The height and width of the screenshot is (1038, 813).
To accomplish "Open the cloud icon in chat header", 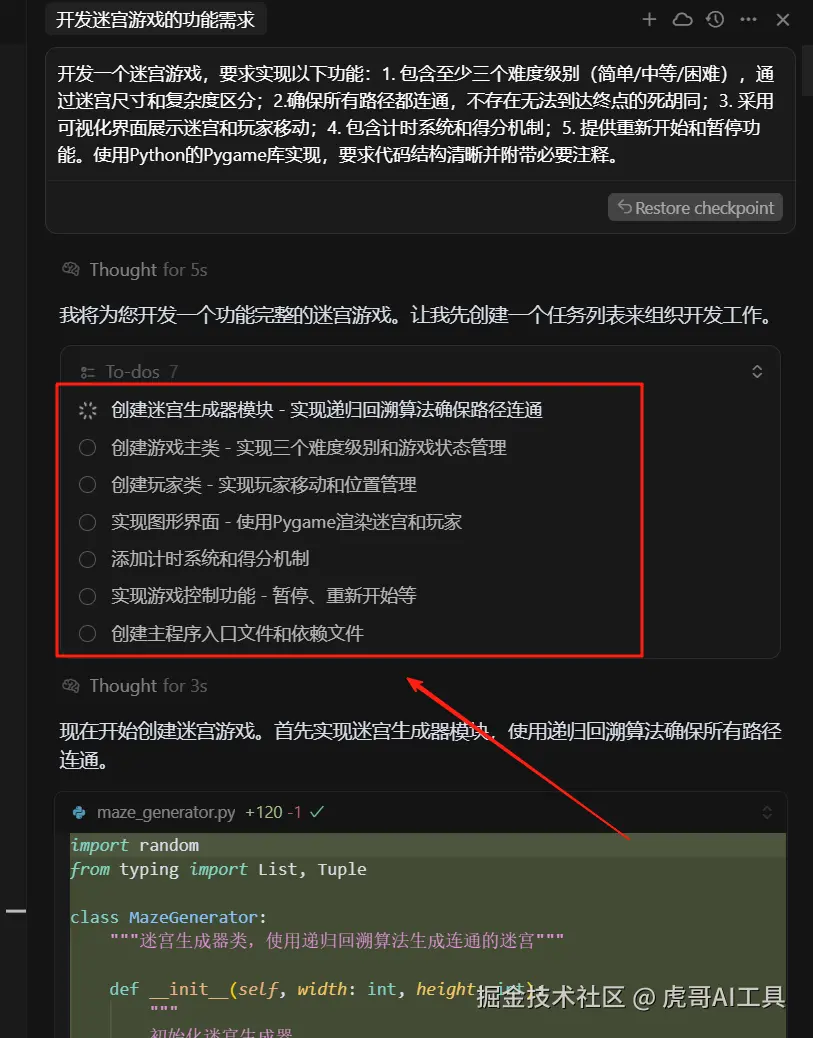I will tap(683, 20).
